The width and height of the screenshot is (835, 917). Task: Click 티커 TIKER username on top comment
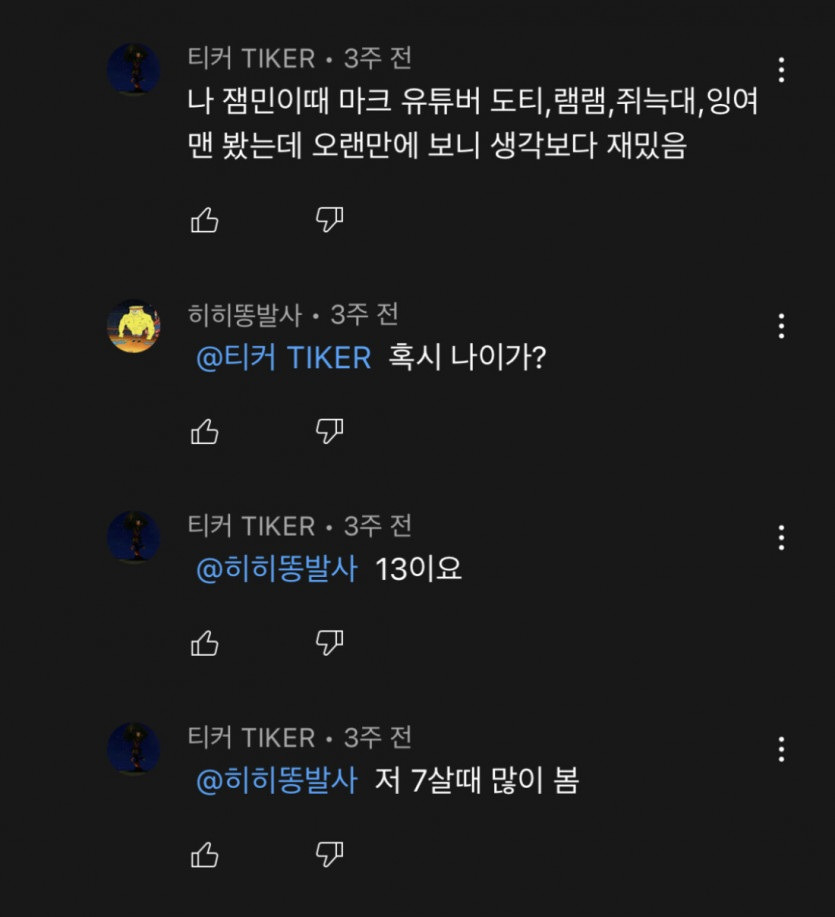251,58
